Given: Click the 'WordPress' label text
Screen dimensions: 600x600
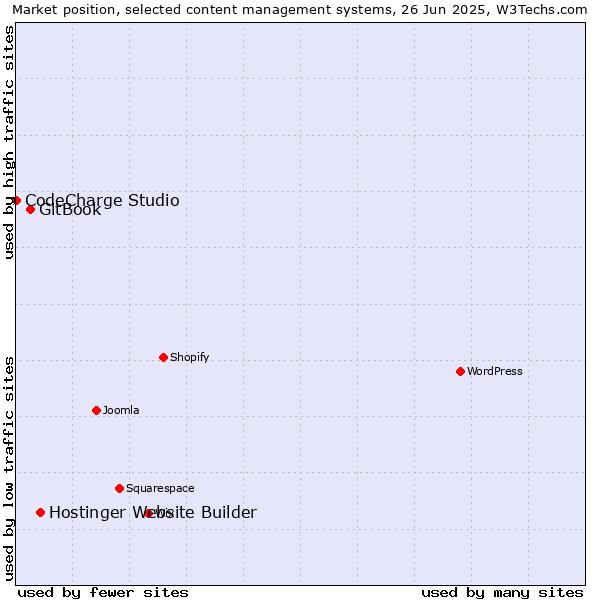Looking at the screenshot, I should coord(495,371).
